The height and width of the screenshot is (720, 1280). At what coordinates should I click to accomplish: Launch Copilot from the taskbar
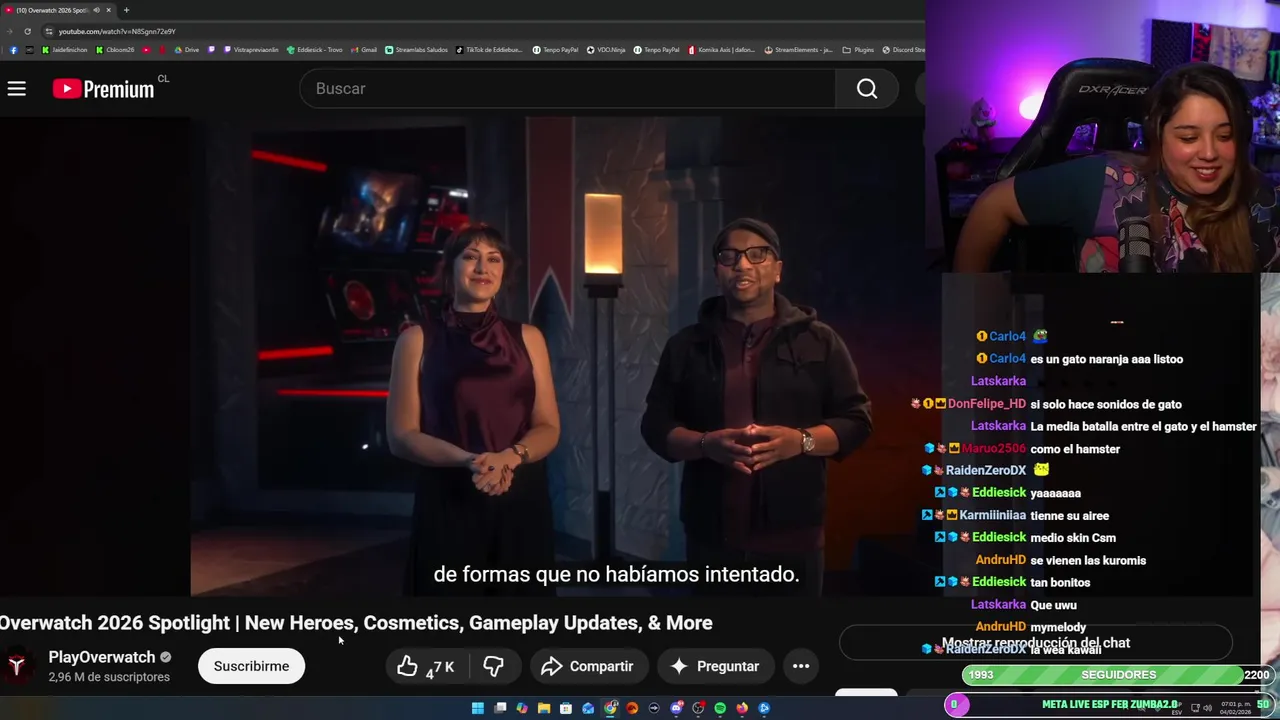522,708
